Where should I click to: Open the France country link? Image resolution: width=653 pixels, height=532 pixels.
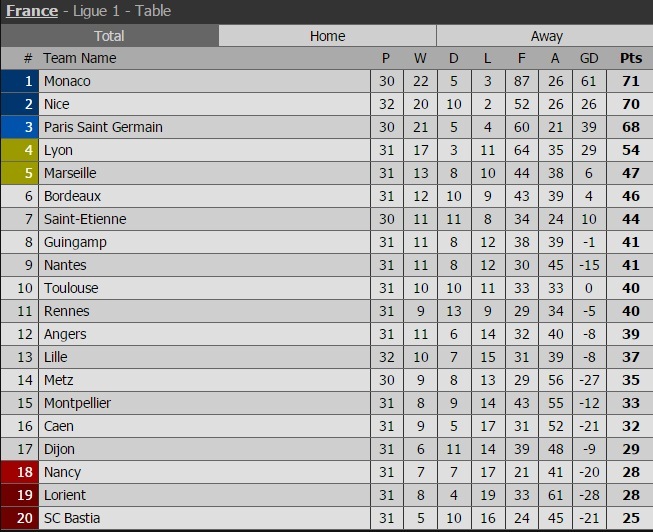32,11
